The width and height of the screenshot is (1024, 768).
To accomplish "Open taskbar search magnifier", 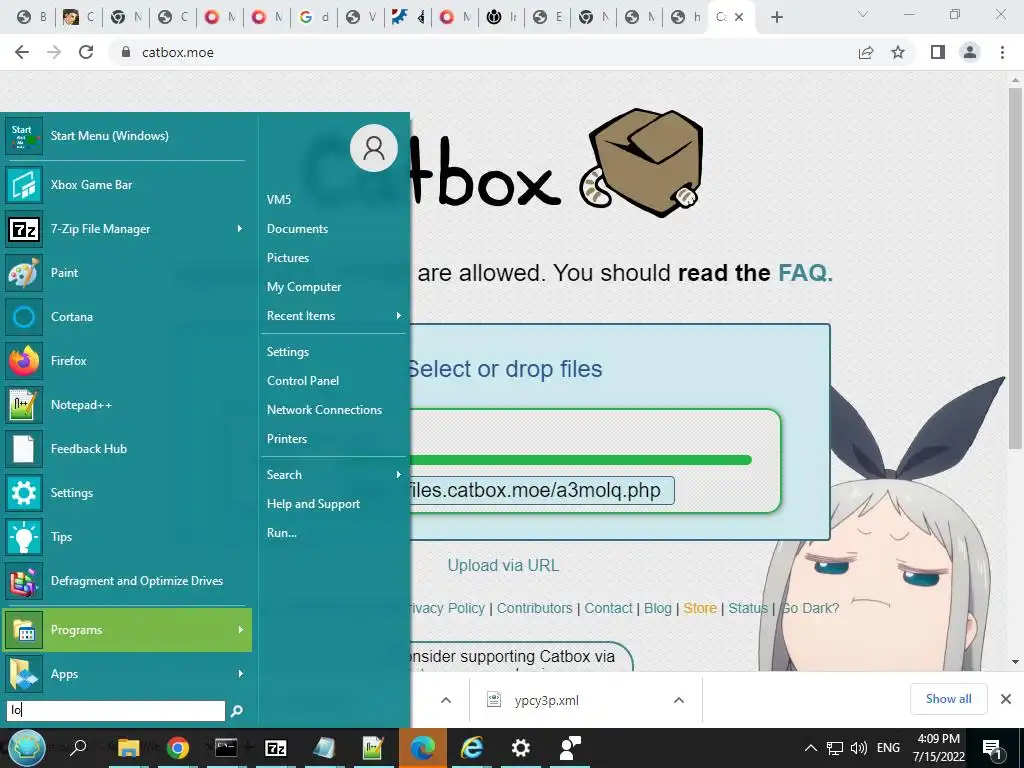I will pyautogui.click(x=78, y=748).
